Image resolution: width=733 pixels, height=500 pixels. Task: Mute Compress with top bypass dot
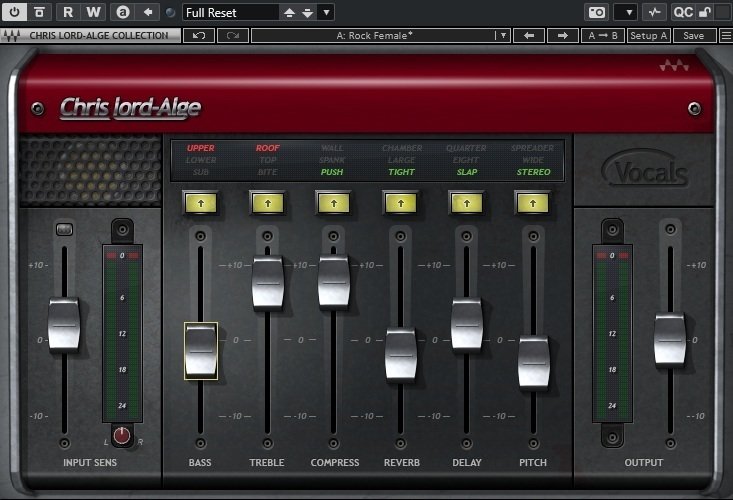click(x=333, y=236)
